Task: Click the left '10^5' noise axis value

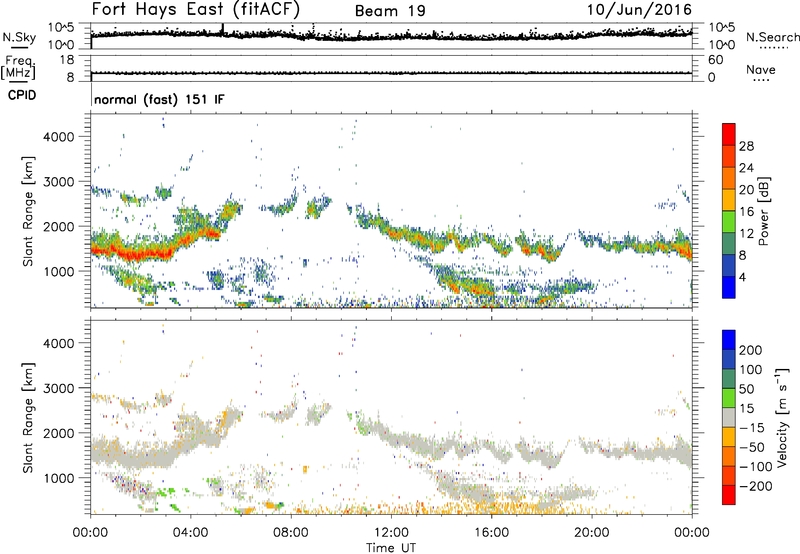Action: [x=61, y=27]
